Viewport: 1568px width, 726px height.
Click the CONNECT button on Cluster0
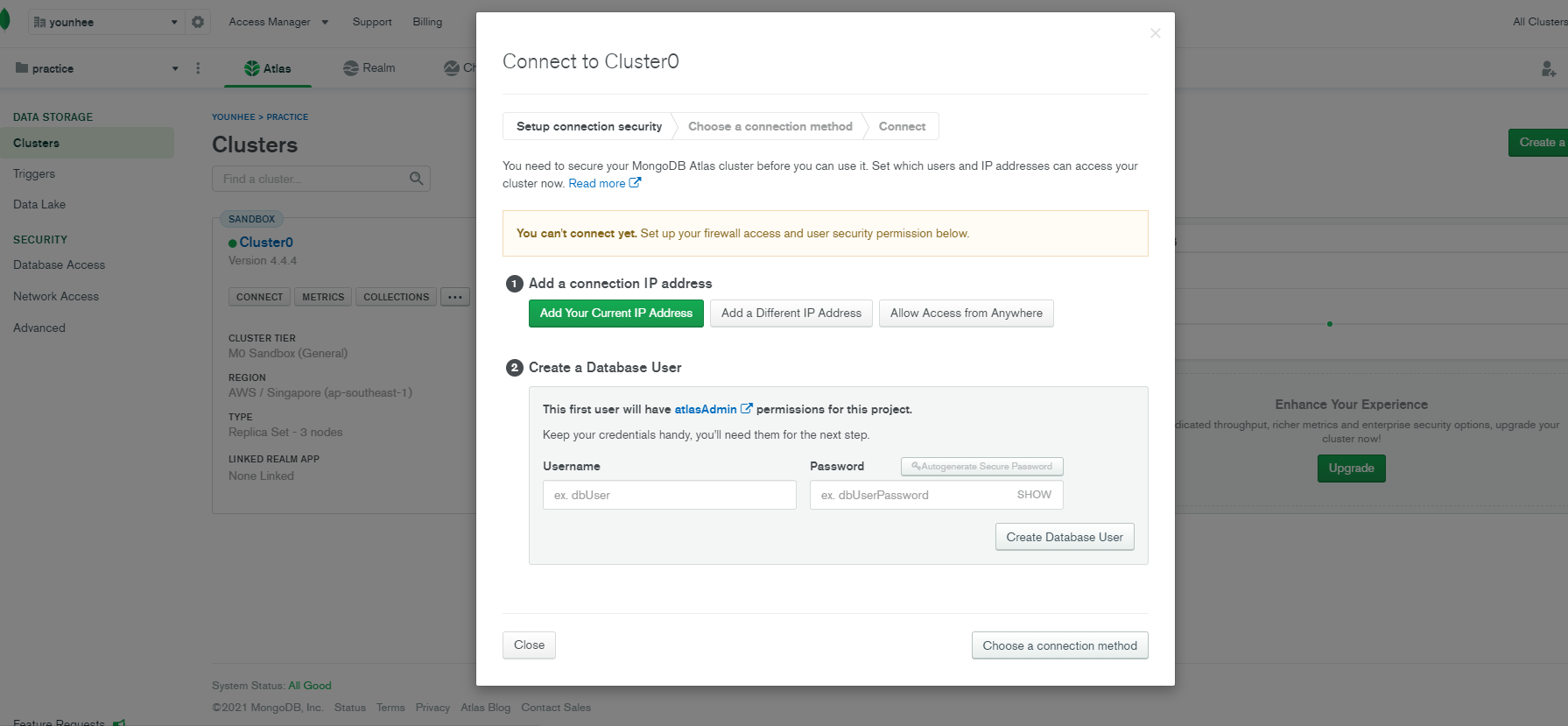tap(260, 297)
